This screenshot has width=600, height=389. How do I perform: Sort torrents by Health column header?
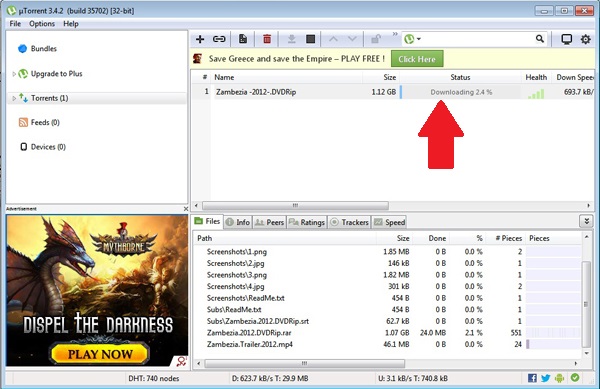tap(536, 77)
